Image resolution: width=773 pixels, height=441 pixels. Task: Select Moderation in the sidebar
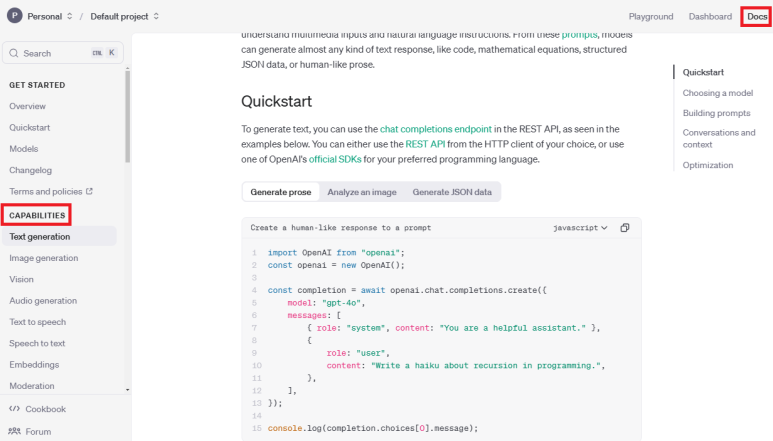(32, 386)
